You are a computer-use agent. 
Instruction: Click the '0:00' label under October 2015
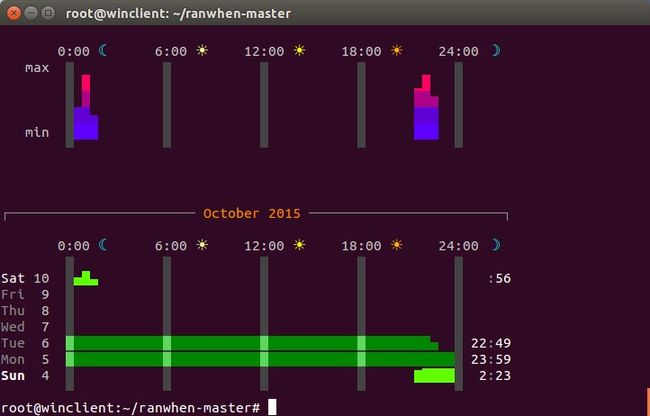click(x=73, y=246)
